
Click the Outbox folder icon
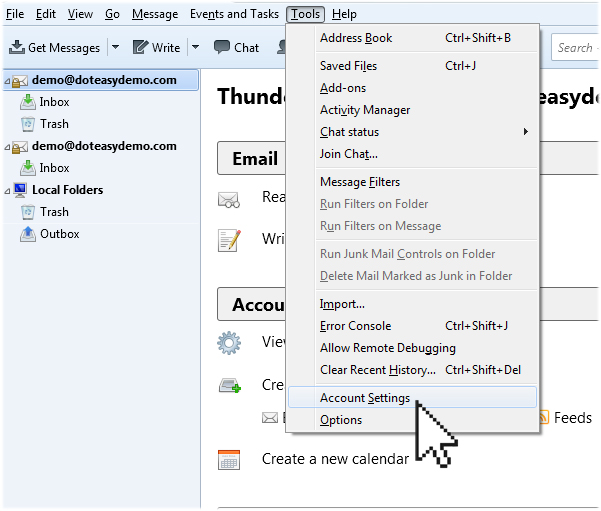28,234
